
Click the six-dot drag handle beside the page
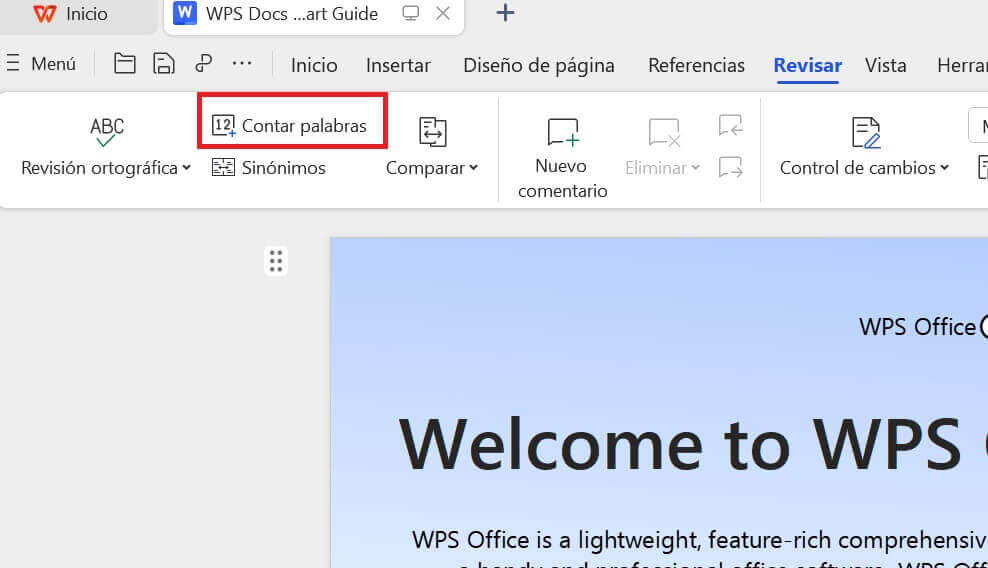[x=276, y=261]
